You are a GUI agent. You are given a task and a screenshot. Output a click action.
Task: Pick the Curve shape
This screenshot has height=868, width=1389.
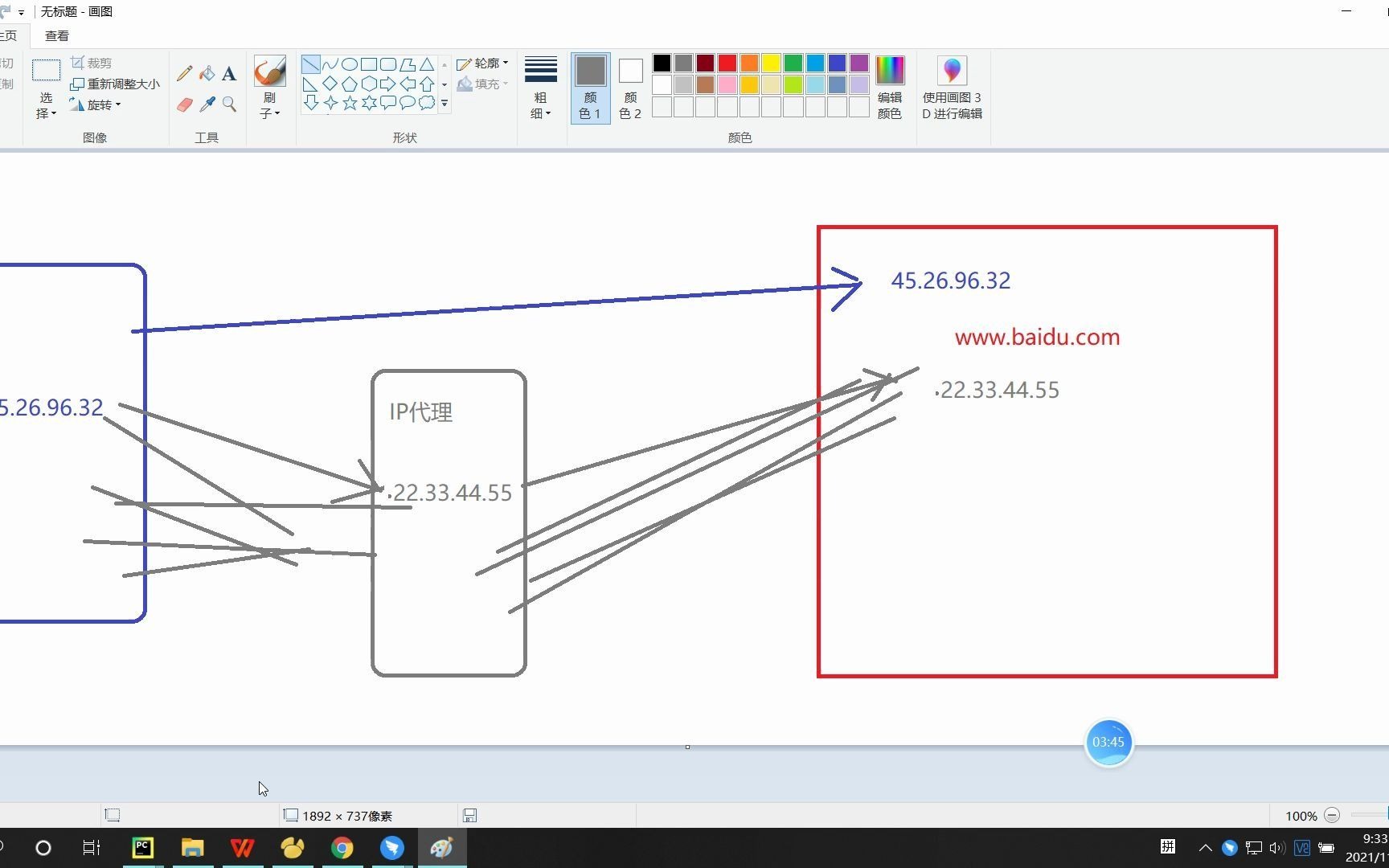(x=330, y=64)
